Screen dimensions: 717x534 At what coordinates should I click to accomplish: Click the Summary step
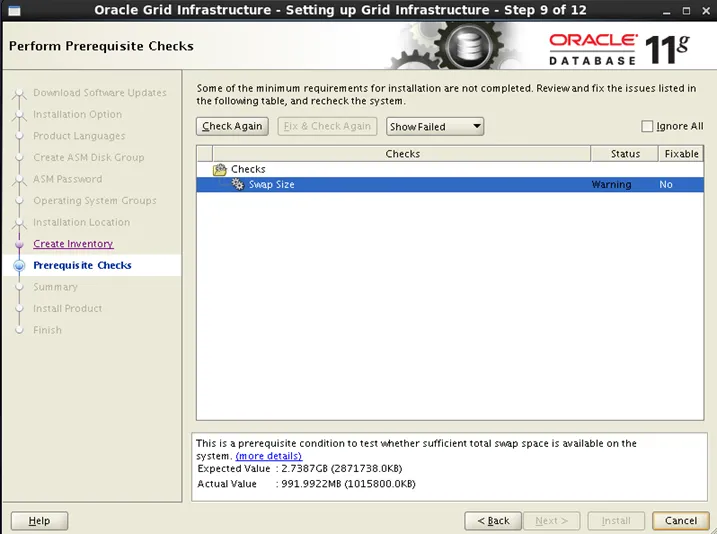55,287
